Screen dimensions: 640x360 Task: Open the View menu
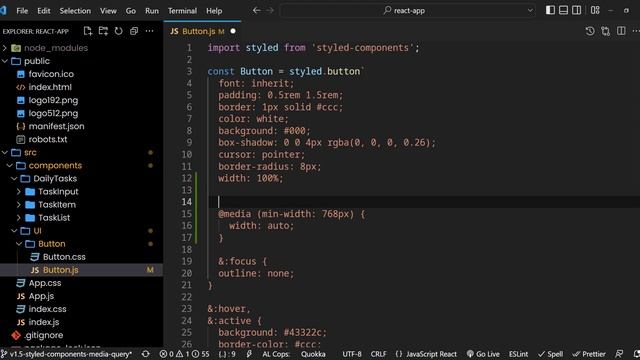pos(108,11)
